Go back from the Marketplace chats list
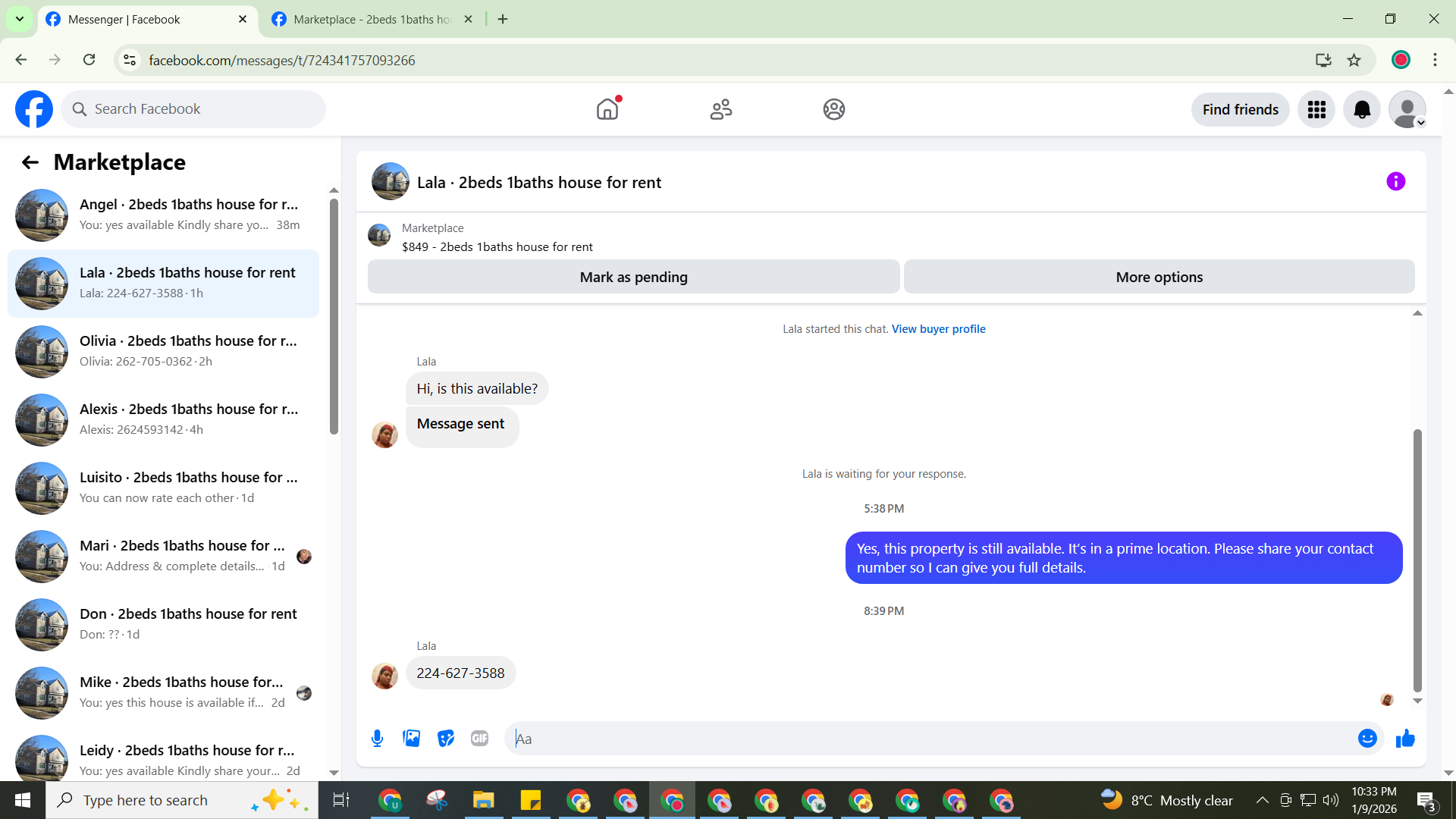 30,162
